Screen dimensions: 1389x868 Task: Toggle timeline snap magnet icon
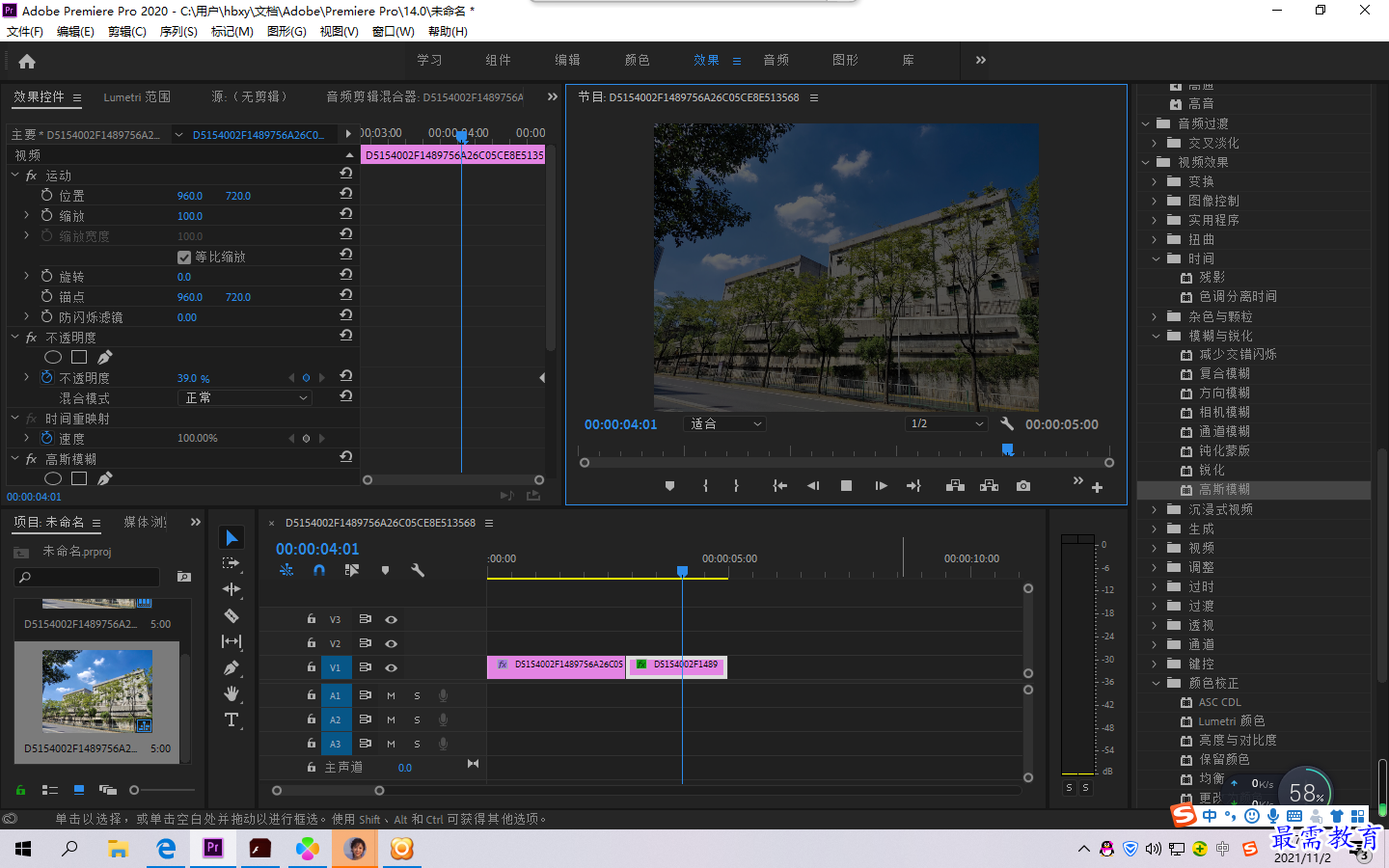point(319,571)
